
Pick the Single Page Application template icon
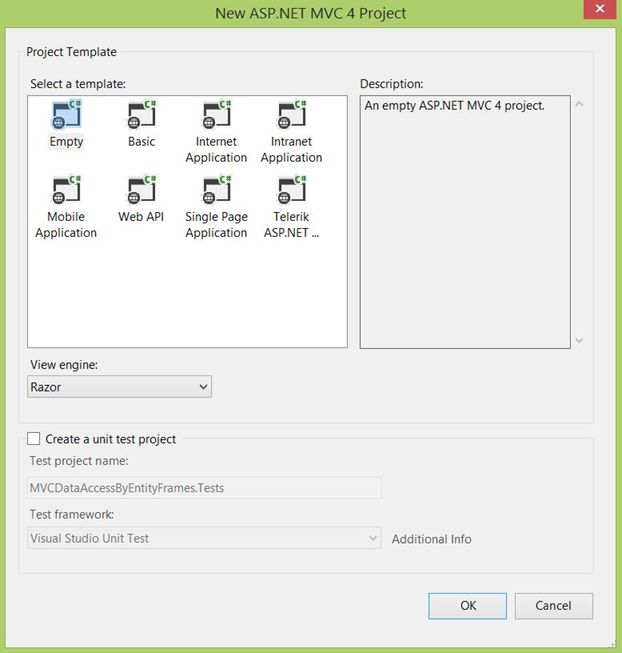(x=216, y=189)
